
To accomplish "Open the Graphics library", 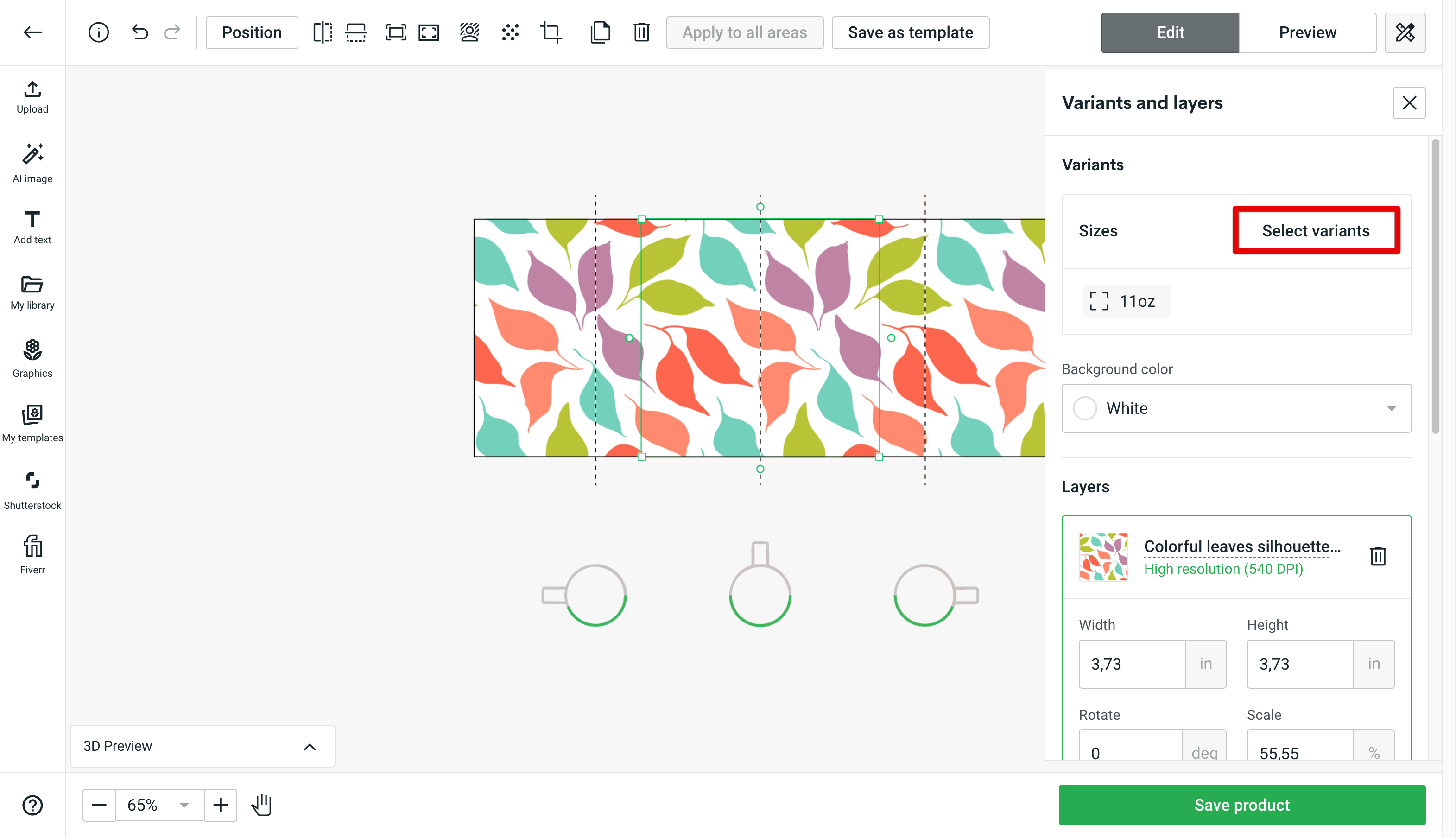I will coord(32,358).
